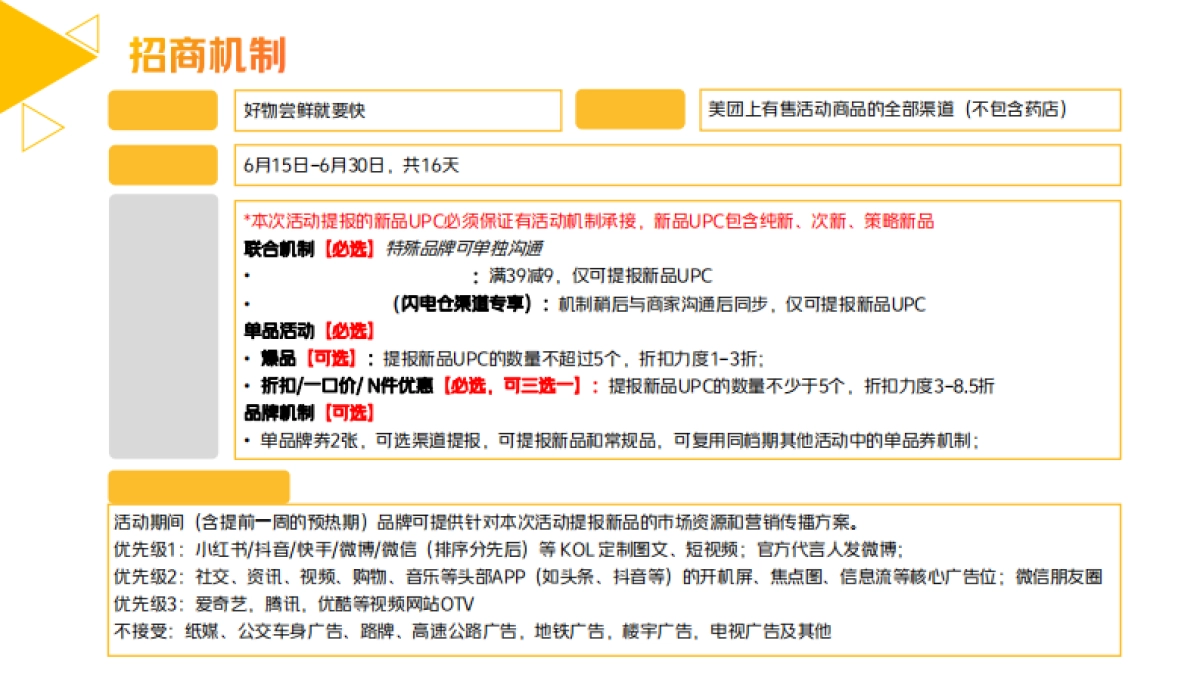Click the 【可选】 tag beside 品牌机制
This screenshot has height=675, width=1200.
point(347,411)
